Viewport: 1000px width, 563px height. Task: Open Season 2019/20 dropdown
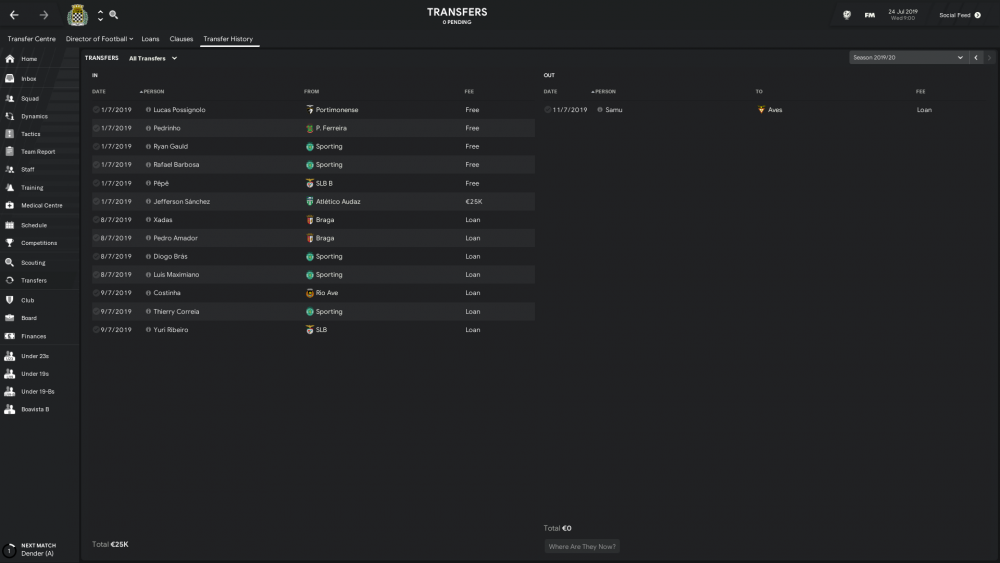[x=908, y=57]
